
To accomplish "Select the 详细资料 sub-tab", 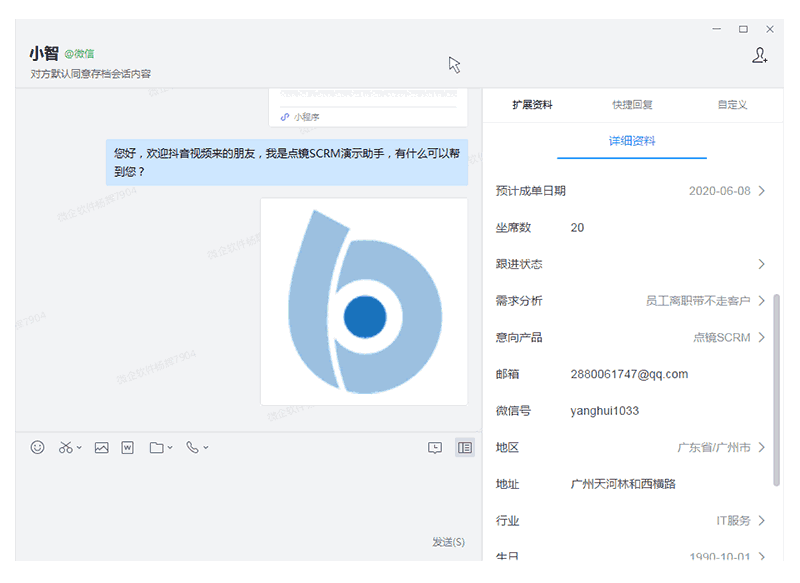I will (632, 141).
